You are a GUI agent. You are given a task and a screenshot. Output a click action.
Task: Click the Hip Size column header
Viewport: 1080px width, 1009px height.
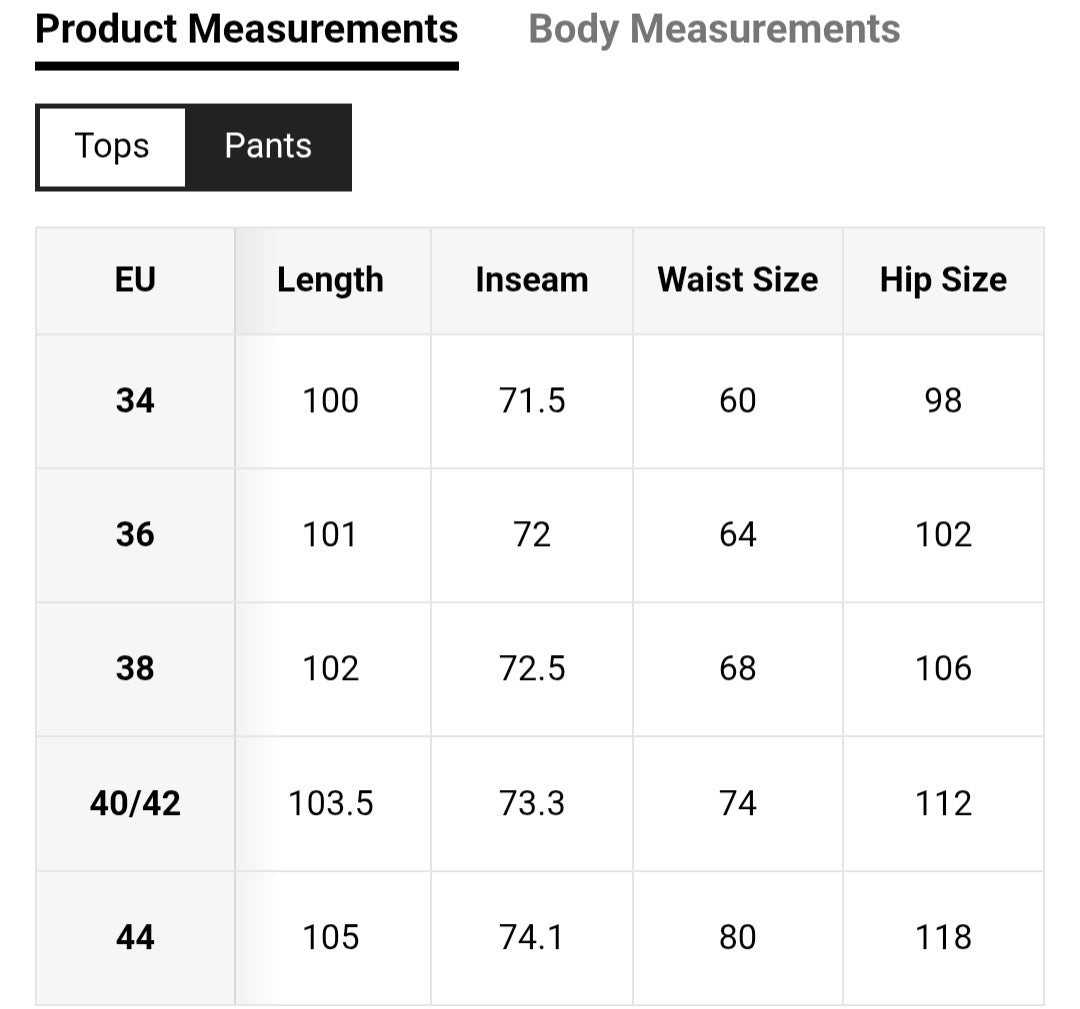(943, 280)
